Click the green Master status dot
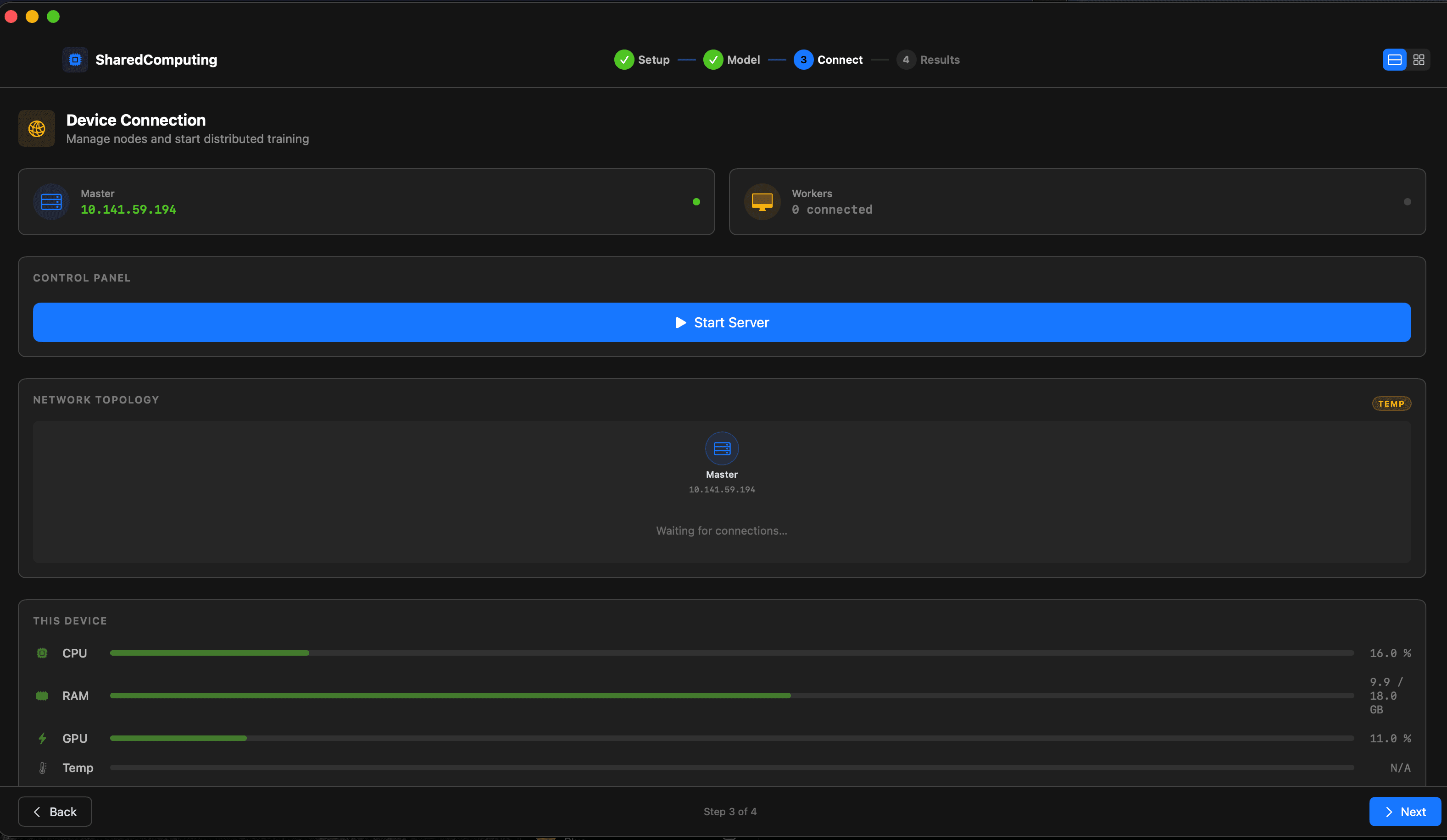This screenshot has height=840, width=1447. point(696,202)
